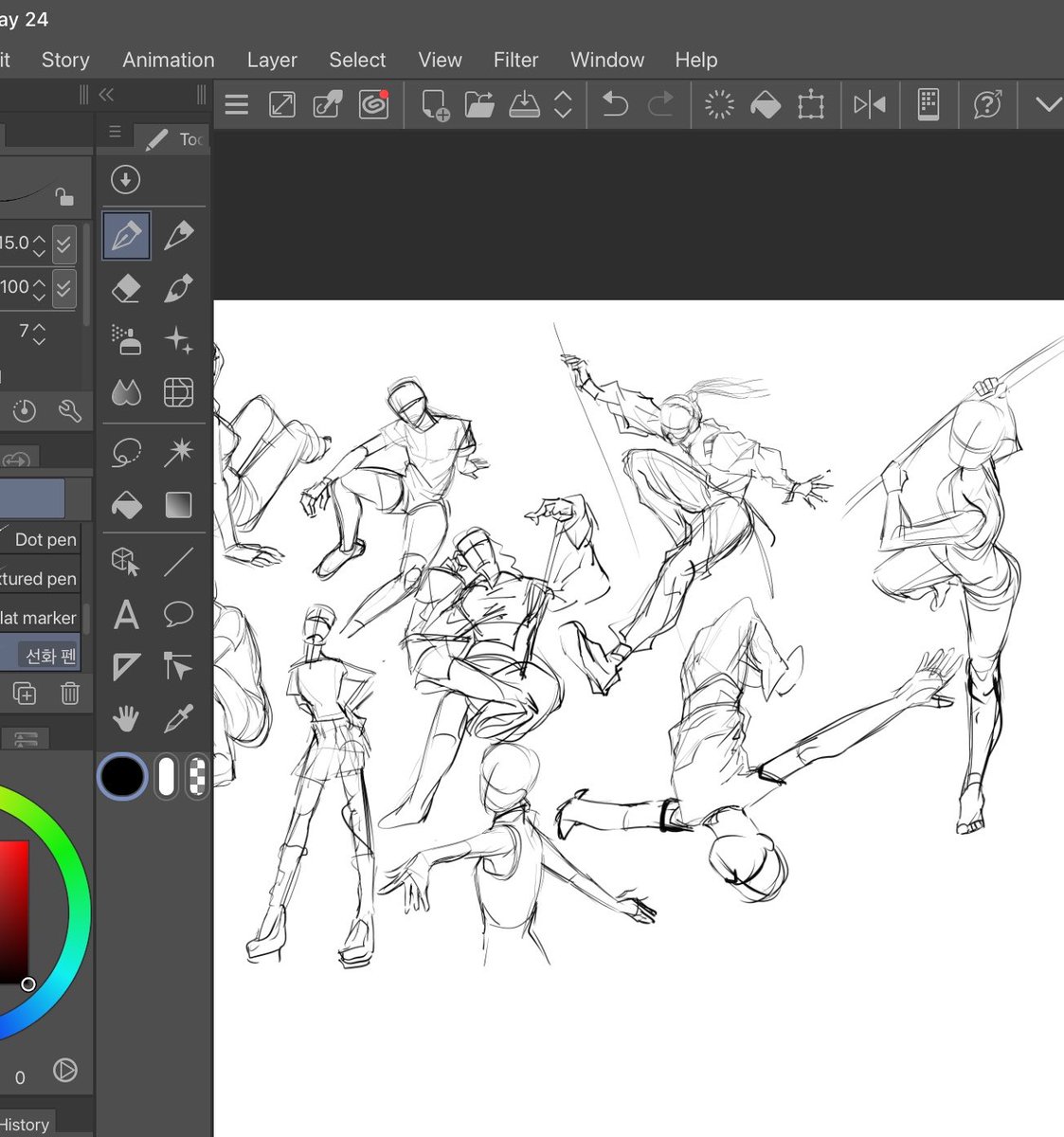Select the Correct line tool
The height and width of the screenshot is (1137, 1064).
point(178,667)
